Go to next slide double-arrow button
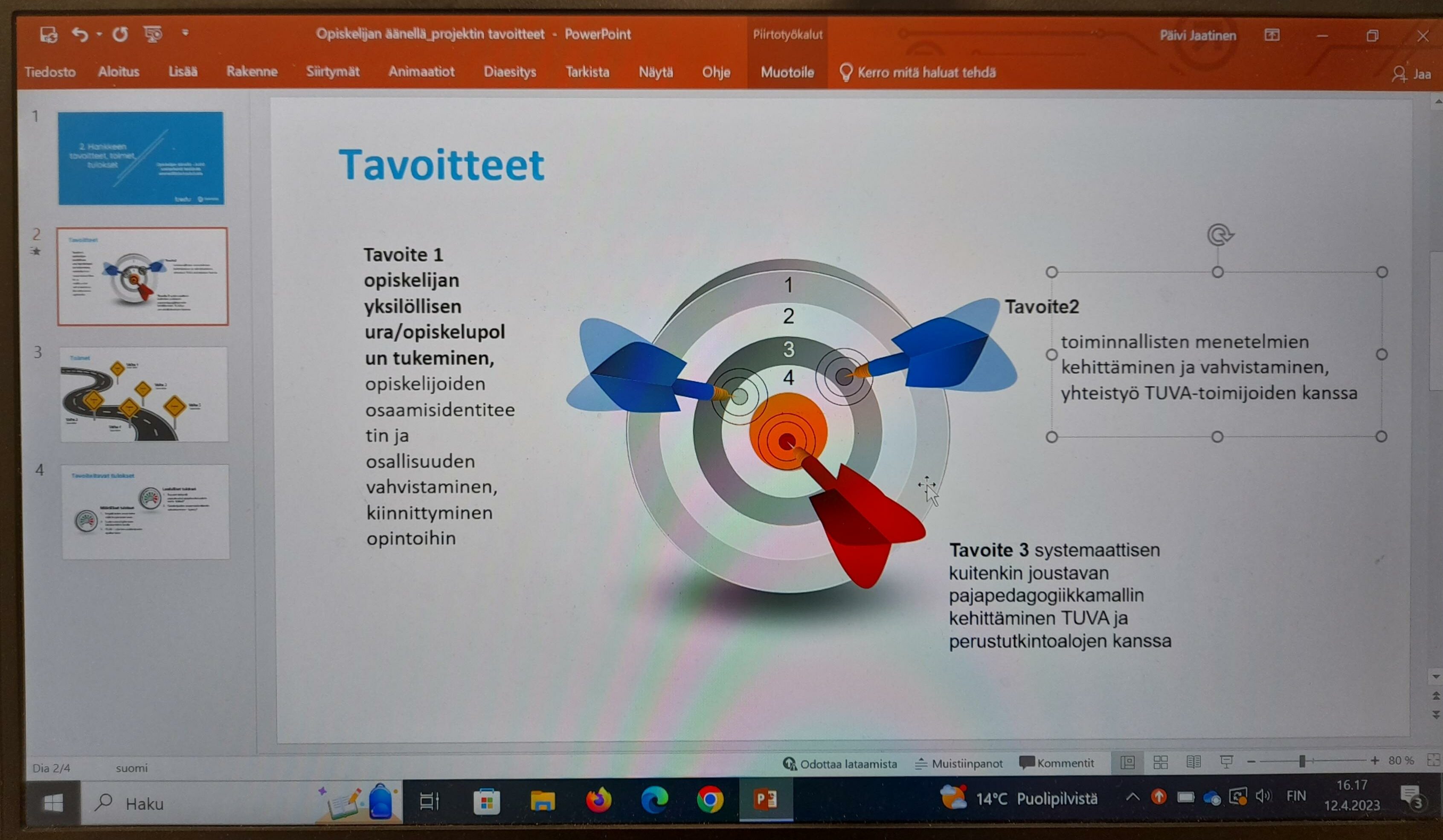Screen dimensions: 1443x840 tap(1436, 714)
